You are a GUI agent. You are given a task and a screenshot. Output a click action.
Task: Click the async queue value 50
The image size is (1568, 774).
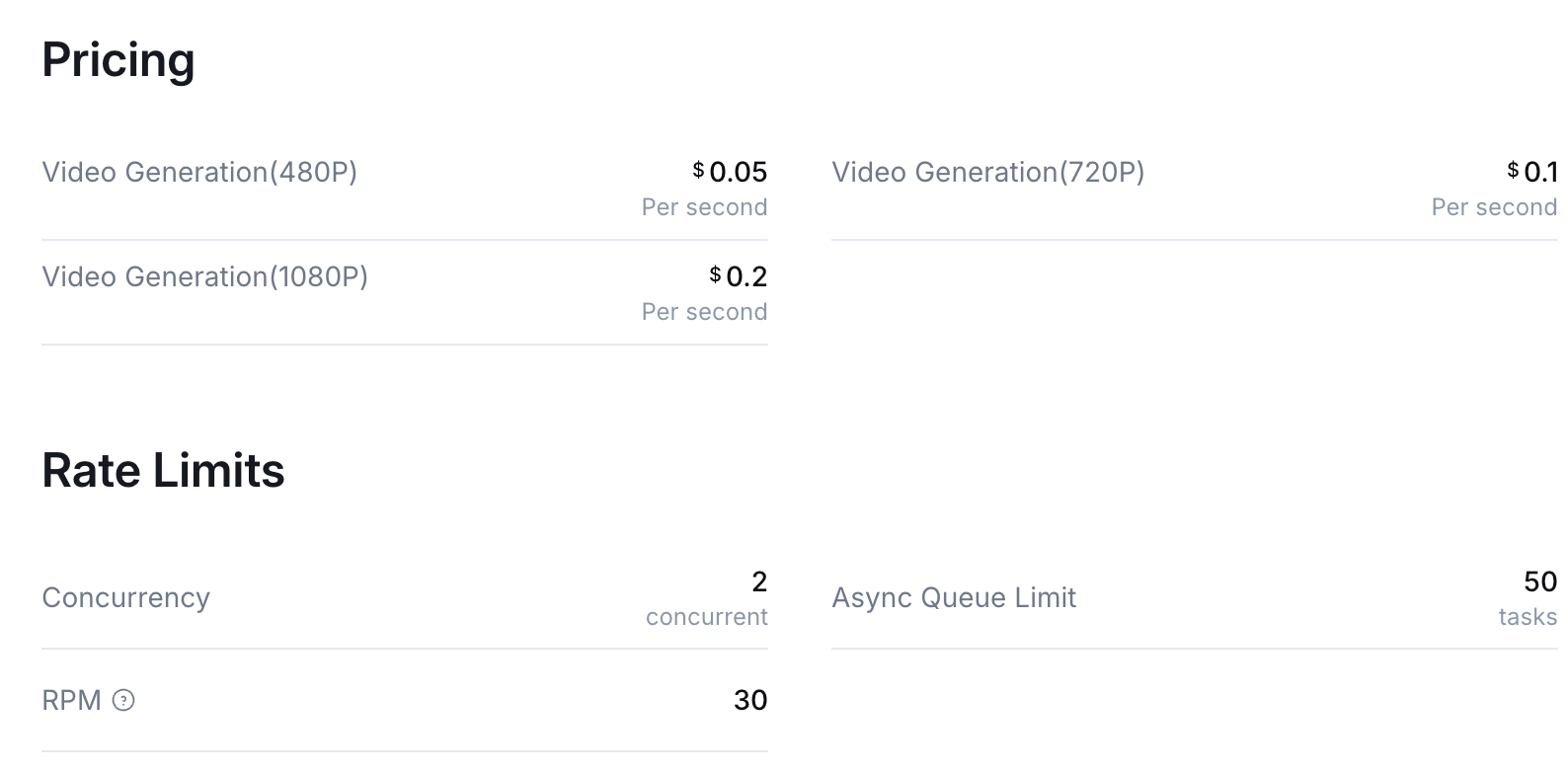tap(1540, 581)
